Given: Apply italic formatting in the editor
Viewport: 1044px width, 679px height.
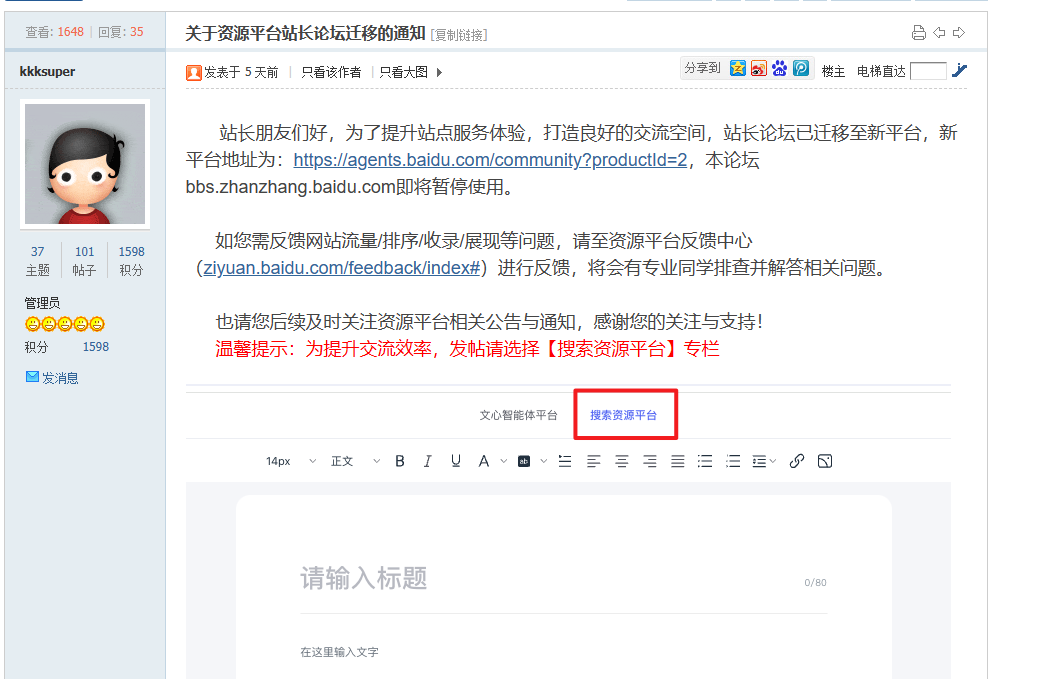Looking at the screenshot, I should [427, 461].
